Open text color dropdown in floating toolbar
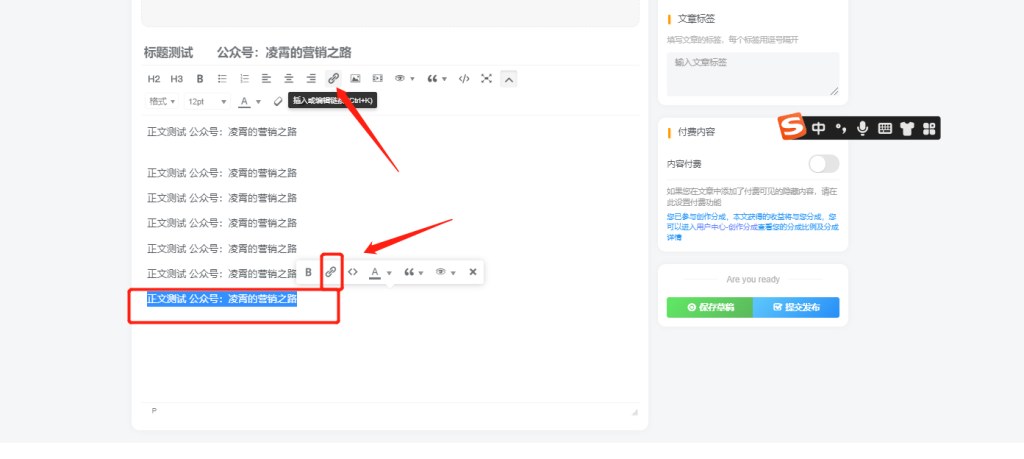Screen dimensions: 1024x459 pyautogui.click(x=389, y=273)
